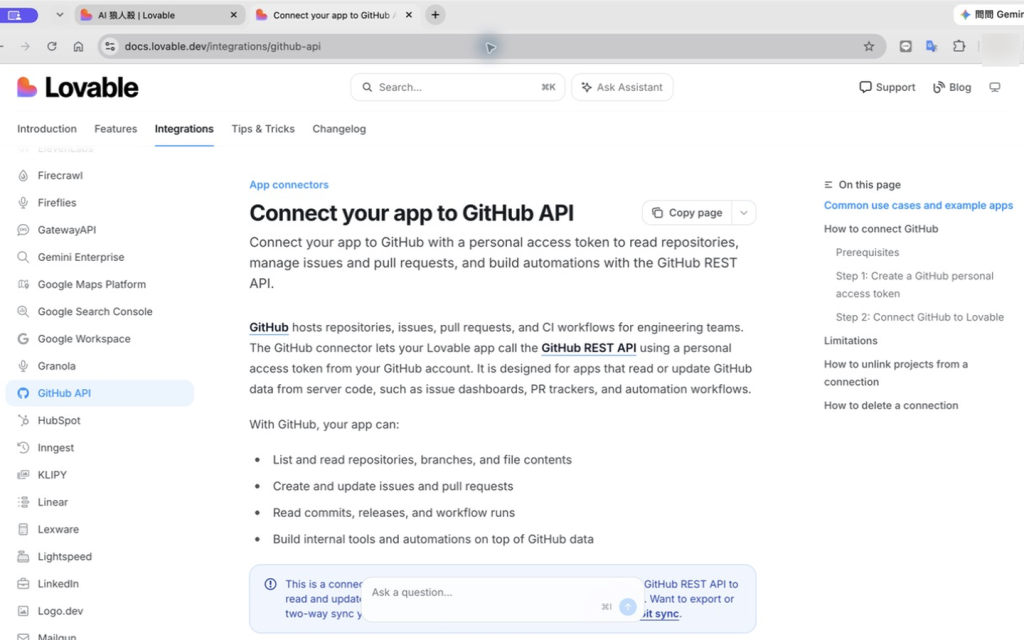Open the browser extensions puzzle icon

(x=959, y=46)
